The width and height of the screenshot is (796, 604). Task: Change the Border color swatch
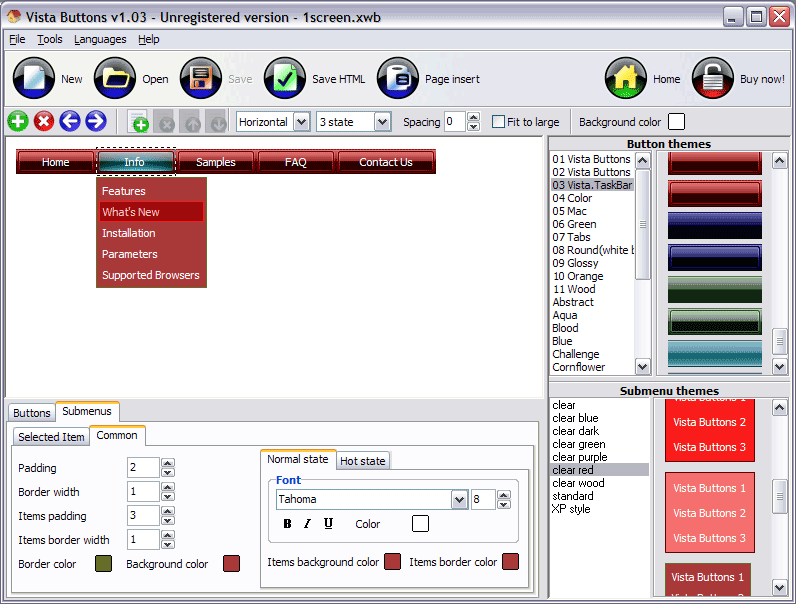tap(103, 563)
